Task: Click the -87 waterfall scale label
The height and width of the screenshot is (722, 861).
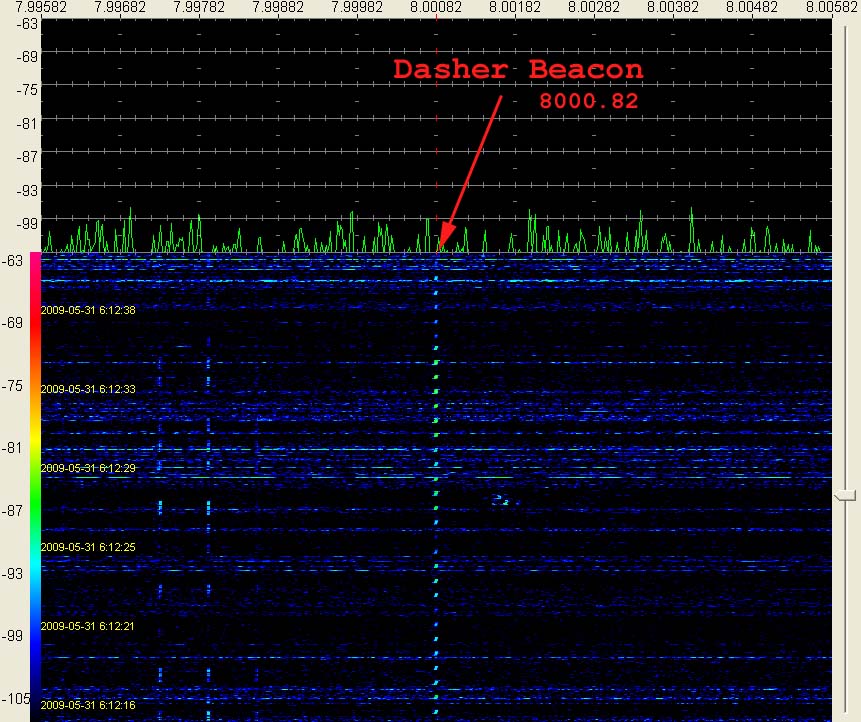Action: pos(12,511)
